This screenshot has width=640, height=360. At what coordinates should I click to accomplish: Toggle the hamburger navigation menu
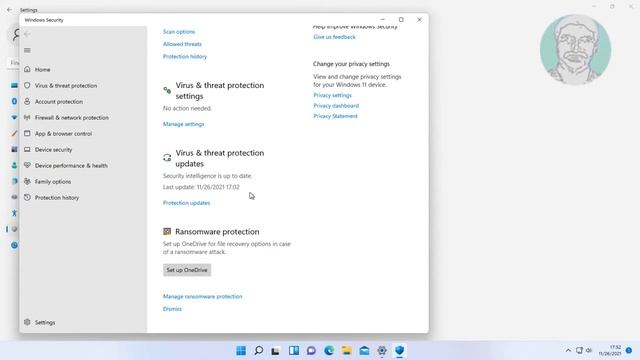click(27, 50)
